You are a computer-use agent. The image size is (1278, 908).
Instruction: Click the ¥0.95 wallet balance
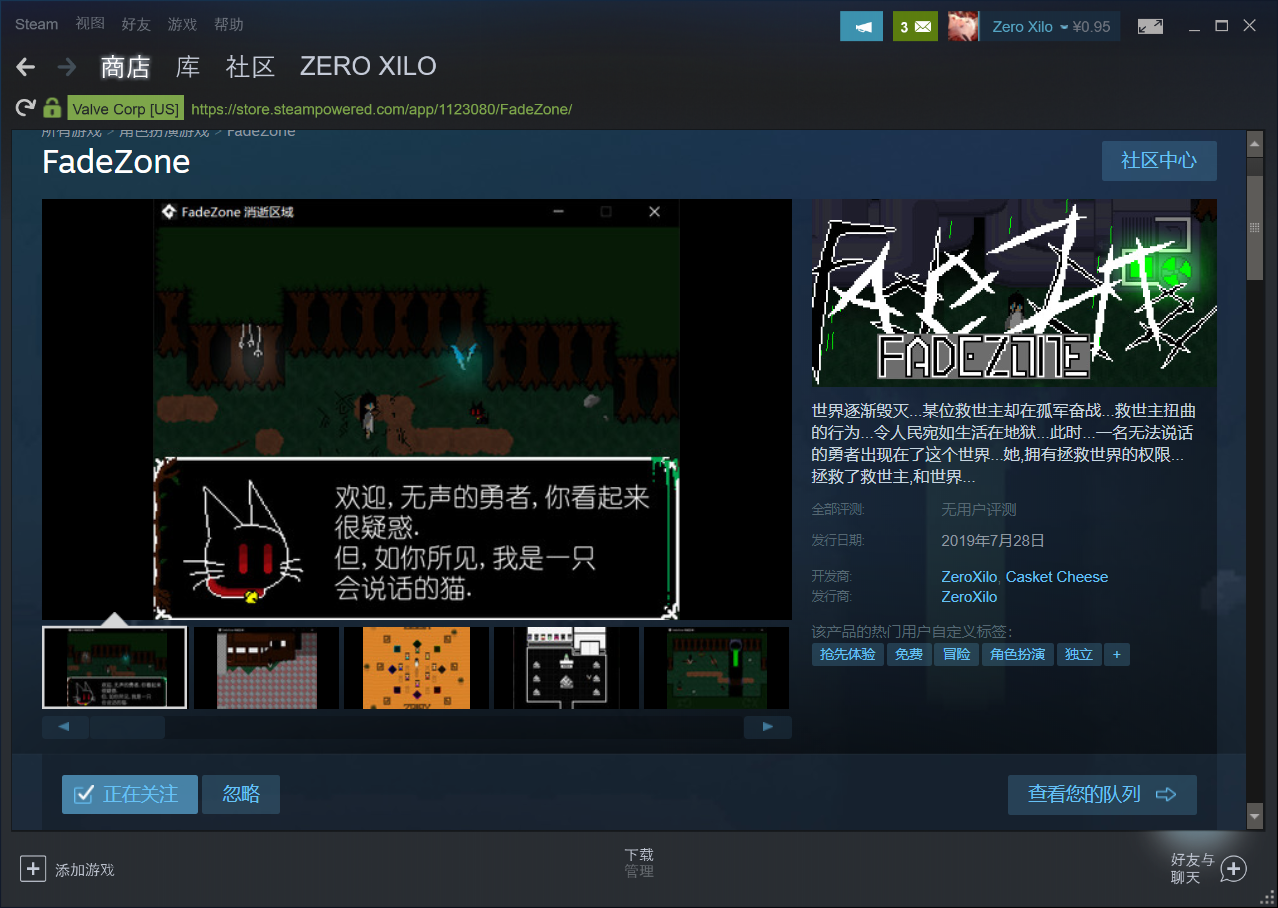pyautogui.click(x=1091, y=27)
